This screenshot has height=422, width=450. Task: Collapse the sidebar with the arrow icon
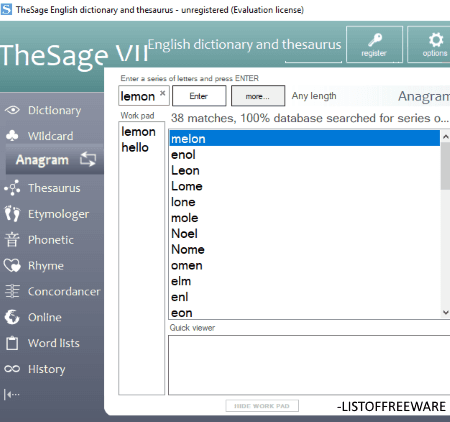(x=11, y=394)
